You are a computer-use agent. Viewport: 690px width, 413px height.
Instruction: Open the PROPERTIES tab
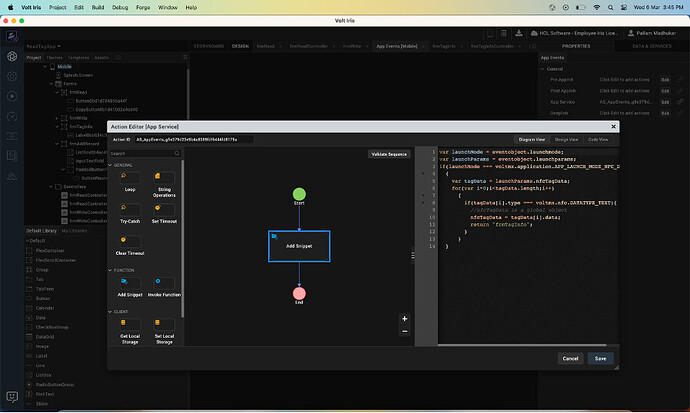pyautogui.click(x=576, y=46)
